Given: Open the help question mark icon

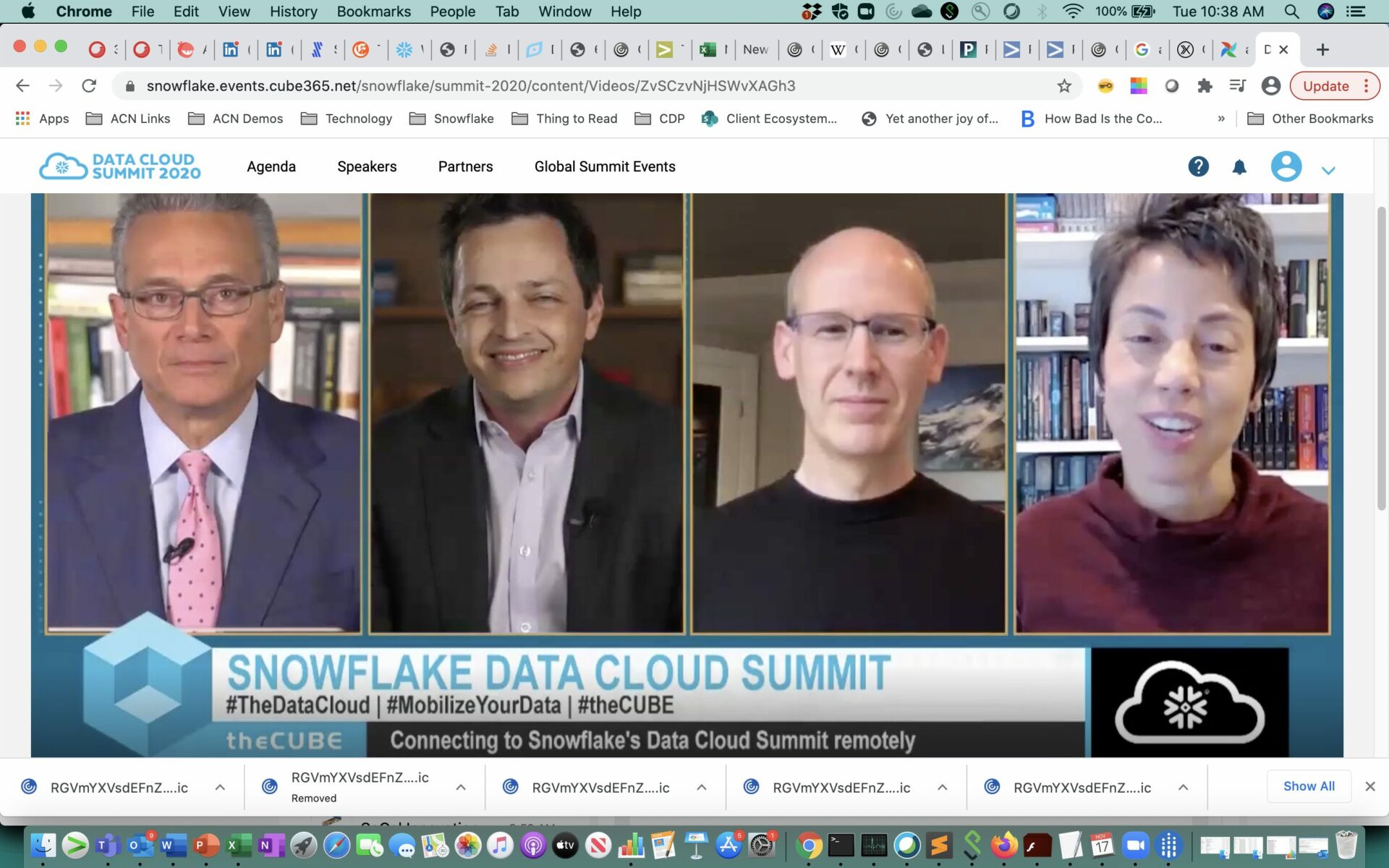Looking at the screenshot, I should [x=1198, y=166].
